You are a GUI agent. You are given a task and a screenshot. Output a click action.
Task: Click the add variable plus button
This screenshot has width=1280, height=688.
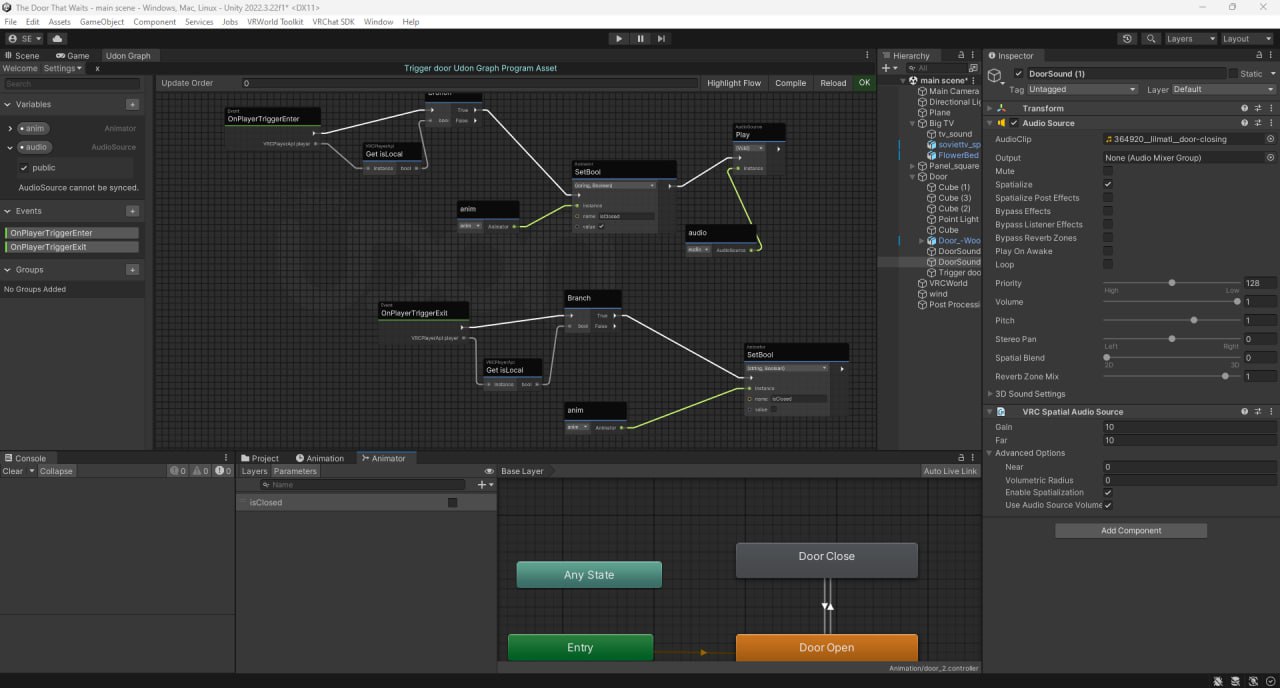132,104
